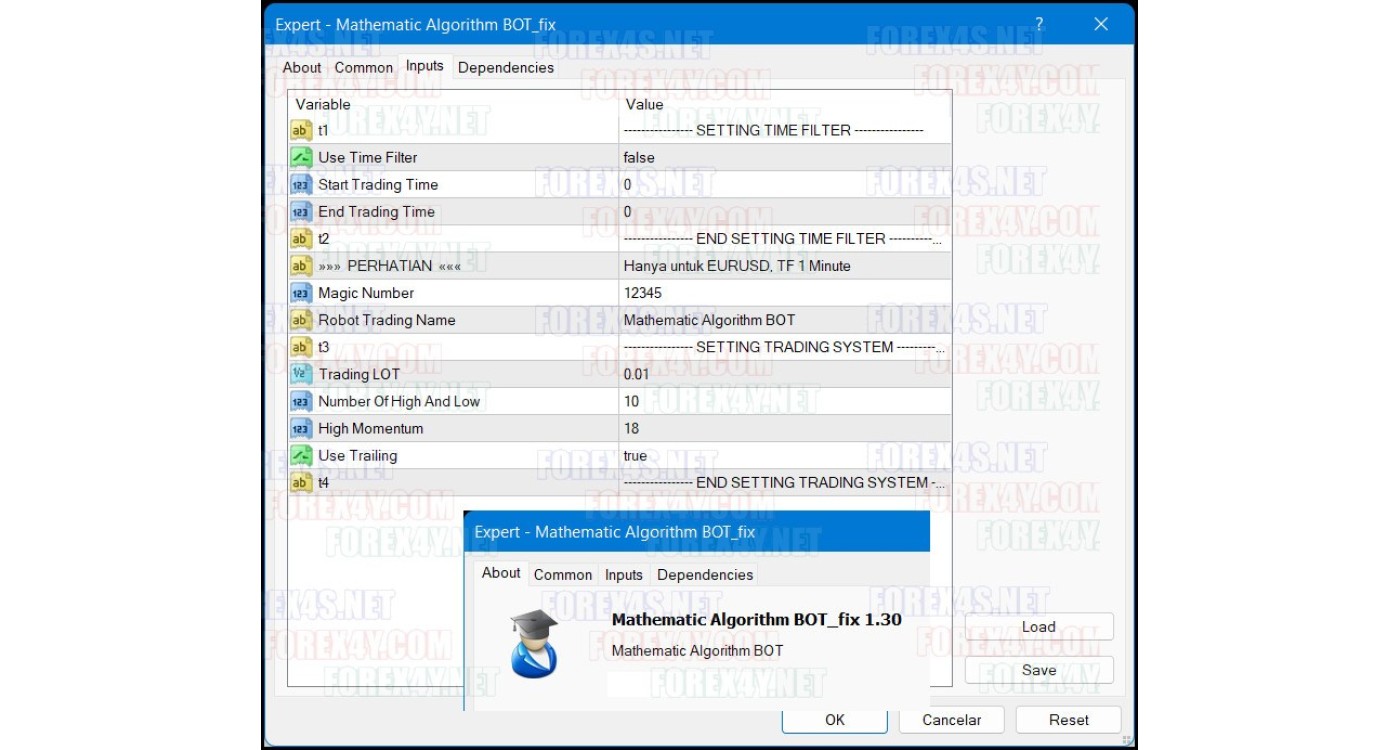Click the integer icon beside Number Of High And Low

[301, 401]
